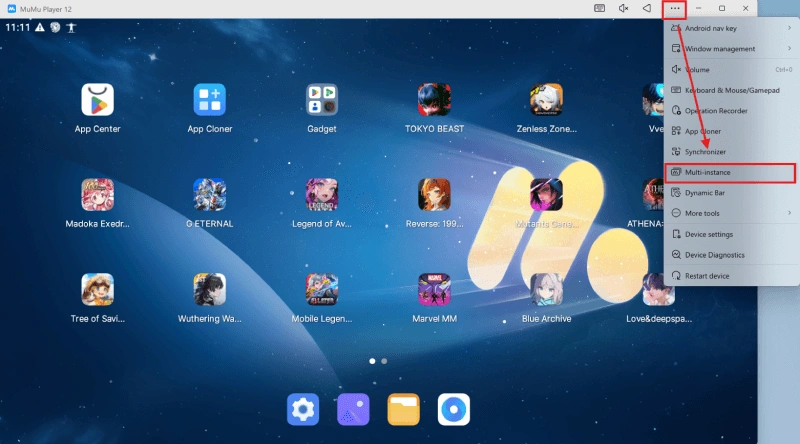Open Android nav key submenu
The height and width of the screenshot is (444, 800).
pyautogui.click(x=732, y=28)
